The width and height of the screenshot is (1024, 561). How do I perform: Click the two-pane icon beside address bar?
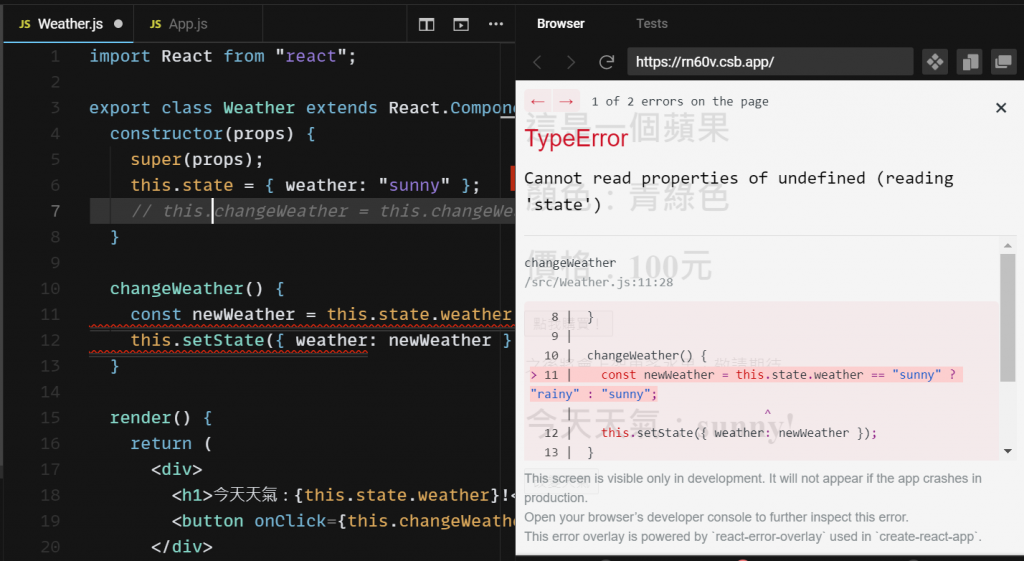click(x=969, y=62)
